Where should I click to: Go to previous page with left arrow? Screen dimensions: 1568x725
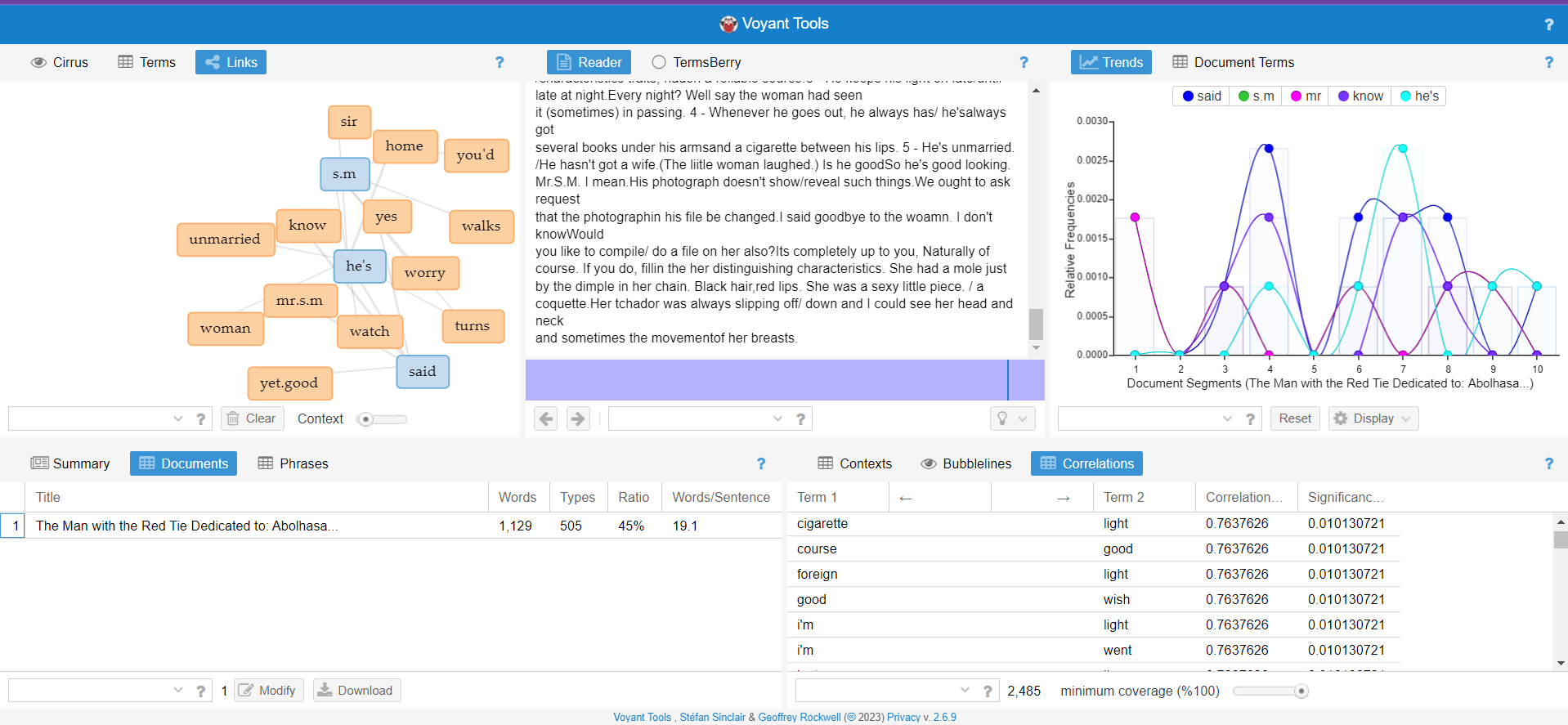(x=546, y=418)
